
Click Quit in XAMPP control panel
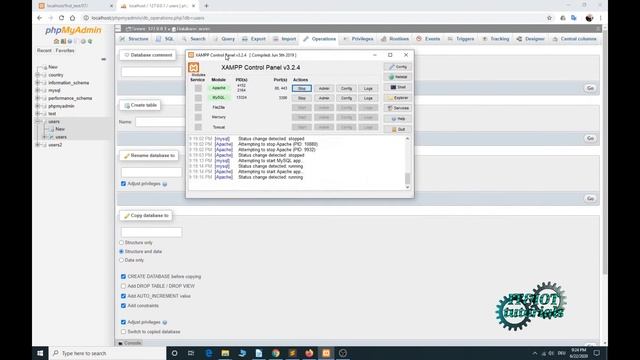[x=398, y=129]
